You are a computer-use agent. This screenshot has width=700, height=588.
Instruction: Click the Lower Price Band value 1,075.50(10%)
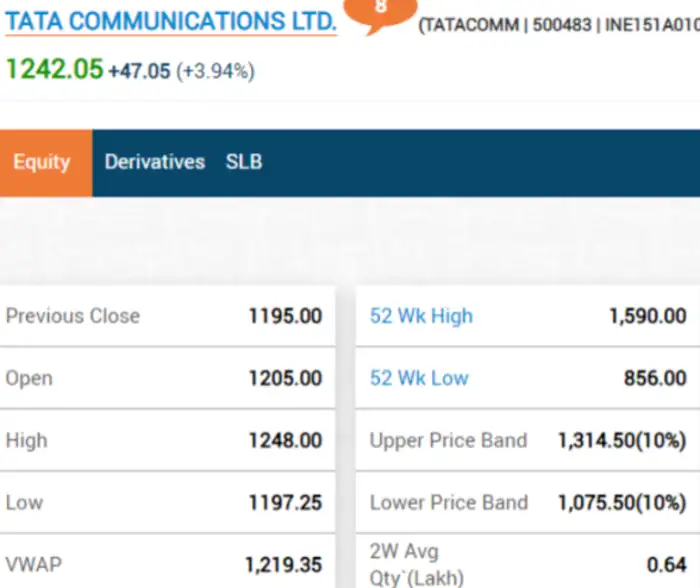click(x=622, y=502)
